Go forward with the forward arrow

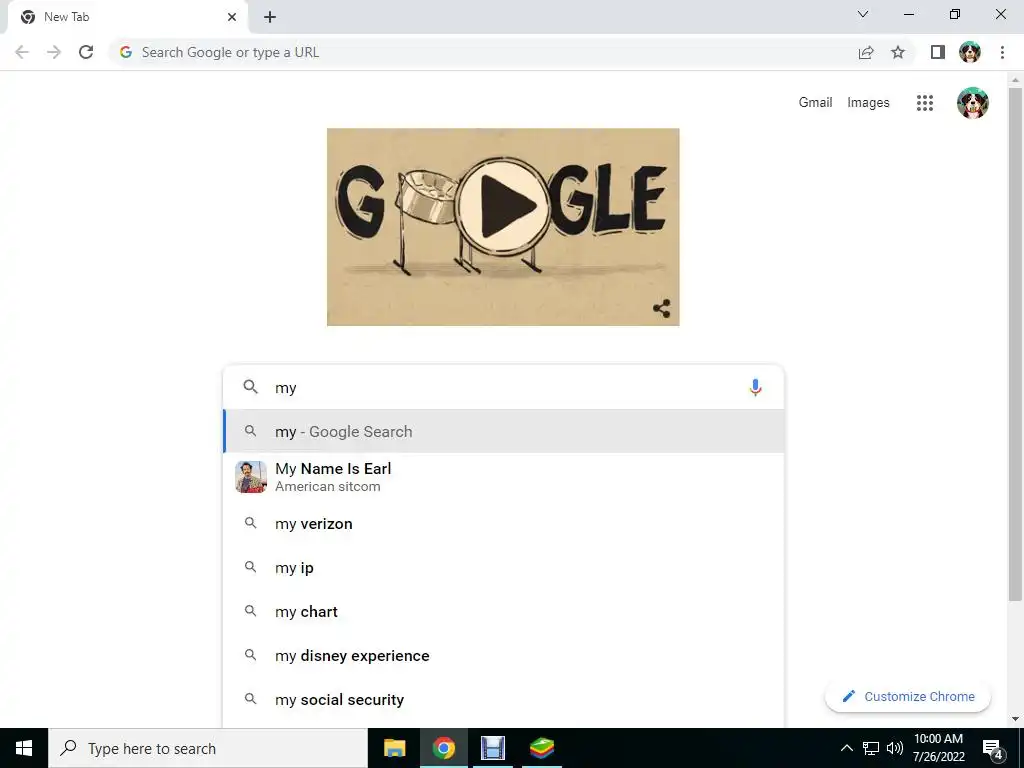pyautogui.click(x=54, y=52)
